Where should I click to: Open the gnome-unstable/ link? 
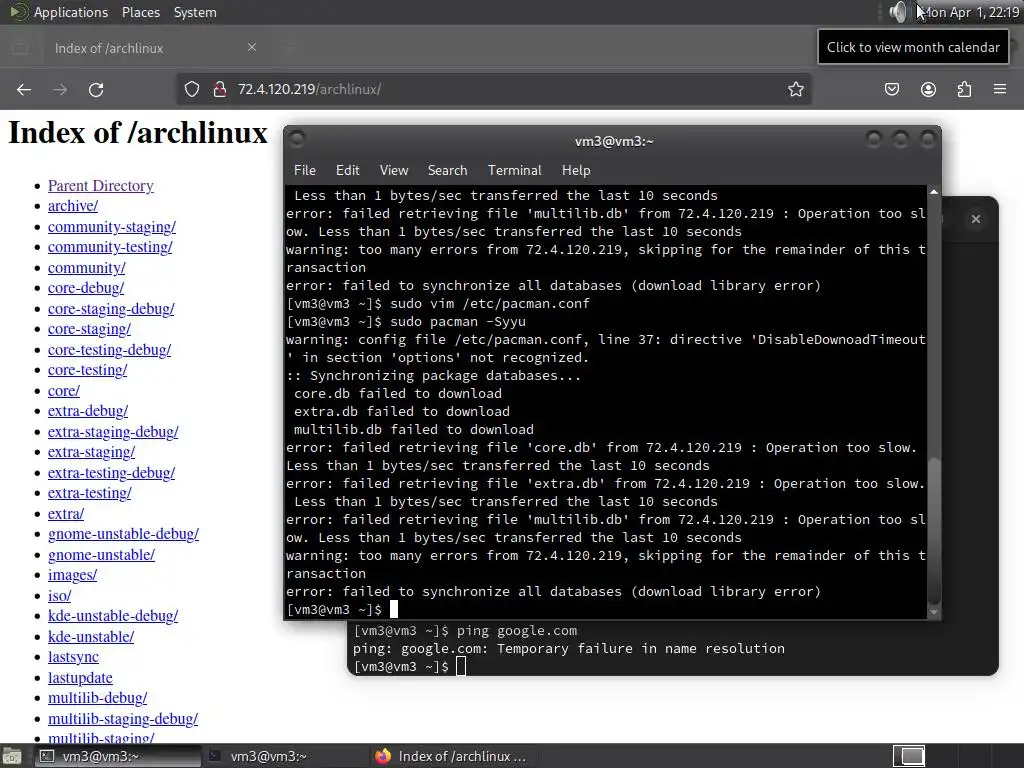click(x=101, y=555)
